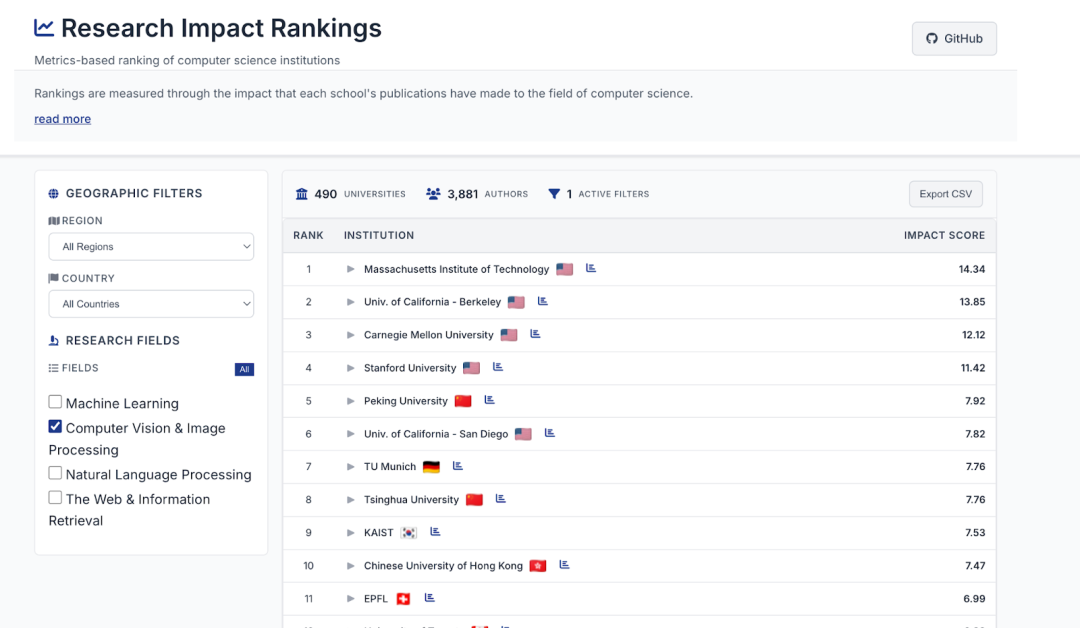Click the chart icon next to Massachusetts Institute of Technology
This screenshot has height=628, width=1080.
pyautogui.click(x=591, y=268)
